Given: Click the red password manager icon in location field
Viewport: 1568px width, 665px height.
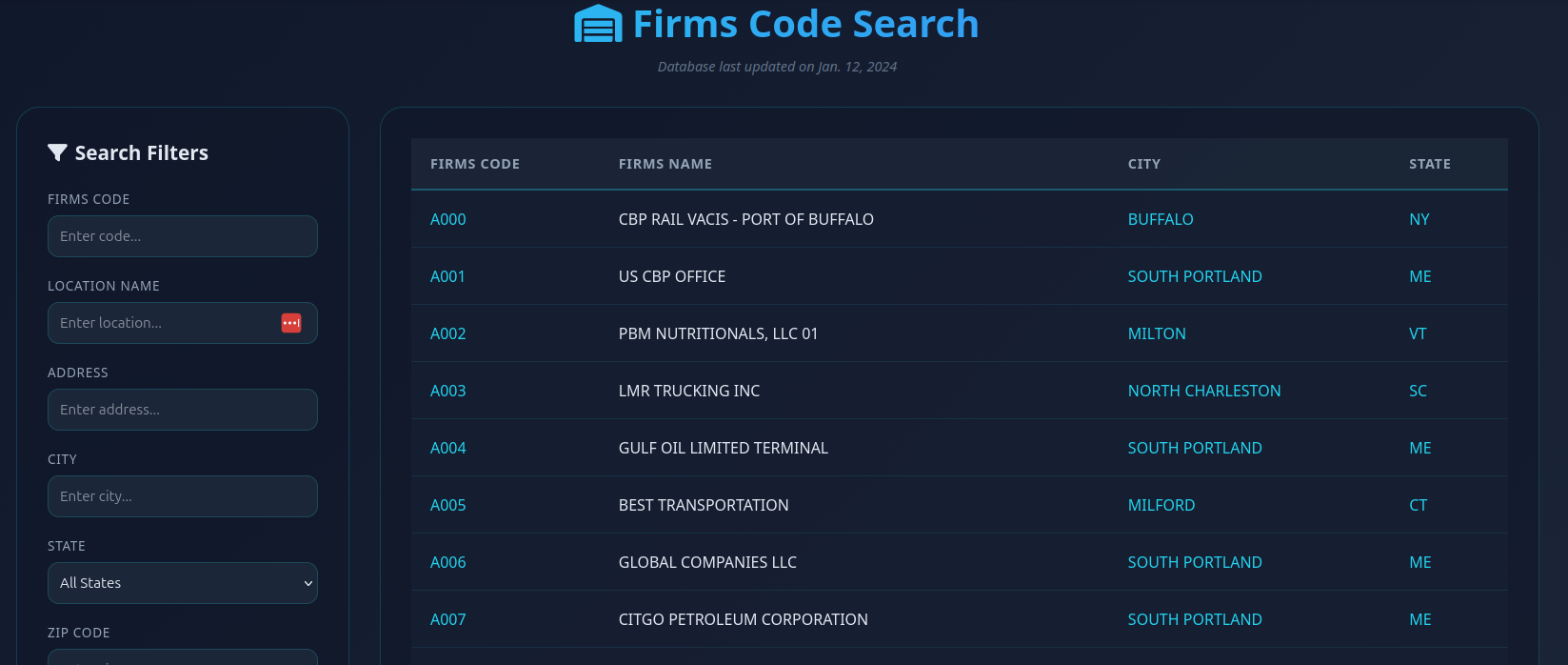Looking at the screenshot, I should pos(291,323).
